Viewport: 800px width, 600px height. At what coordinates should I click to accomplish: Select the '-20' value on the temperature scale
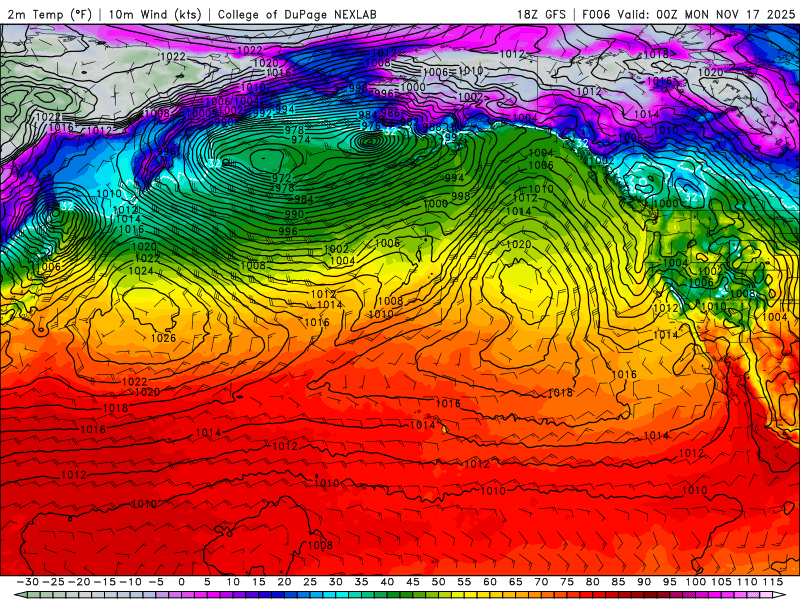coord(79,582)
